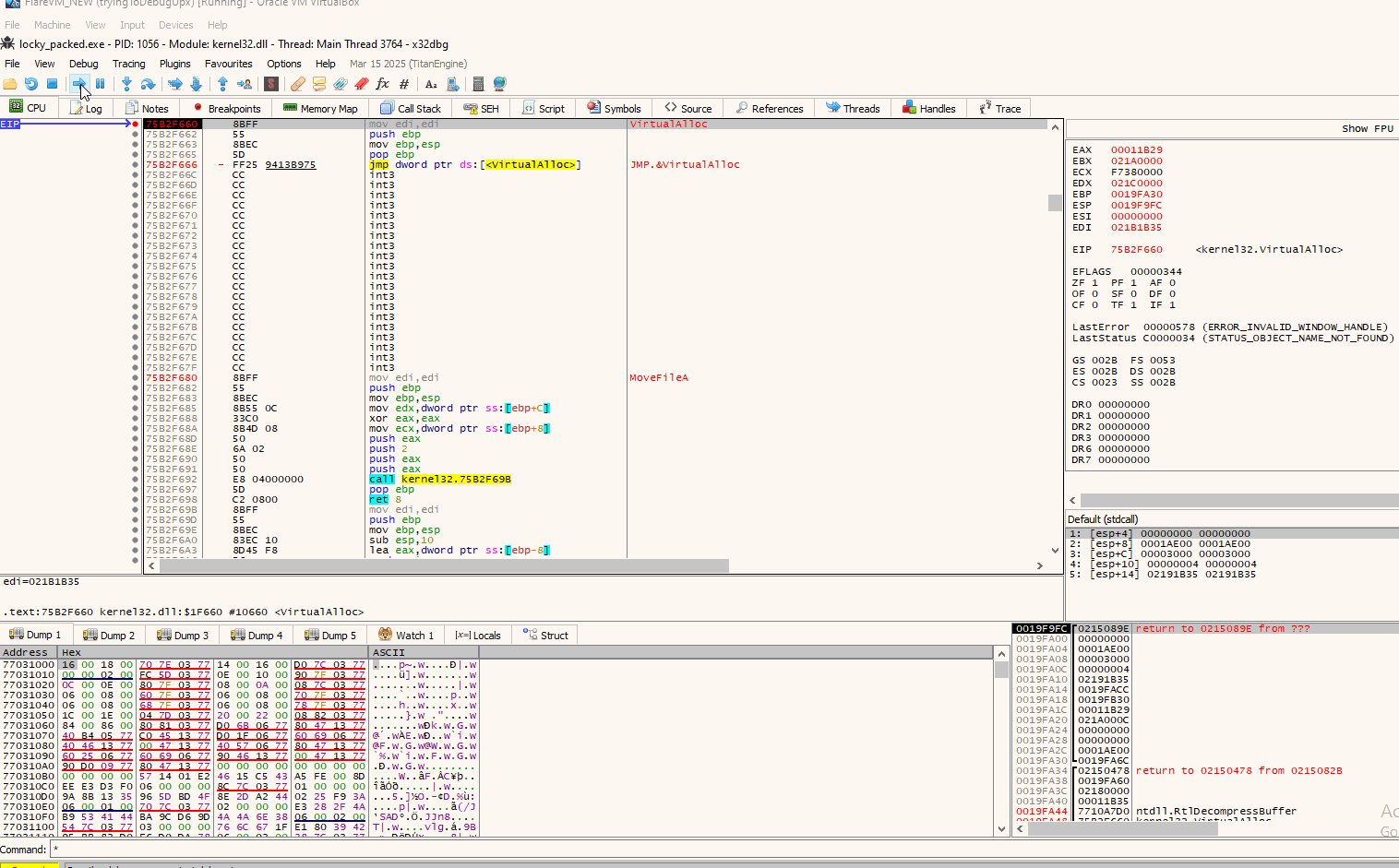Click the Address column header in dump
Viewport: 1399px width, 868px height.
pos(29,652)
